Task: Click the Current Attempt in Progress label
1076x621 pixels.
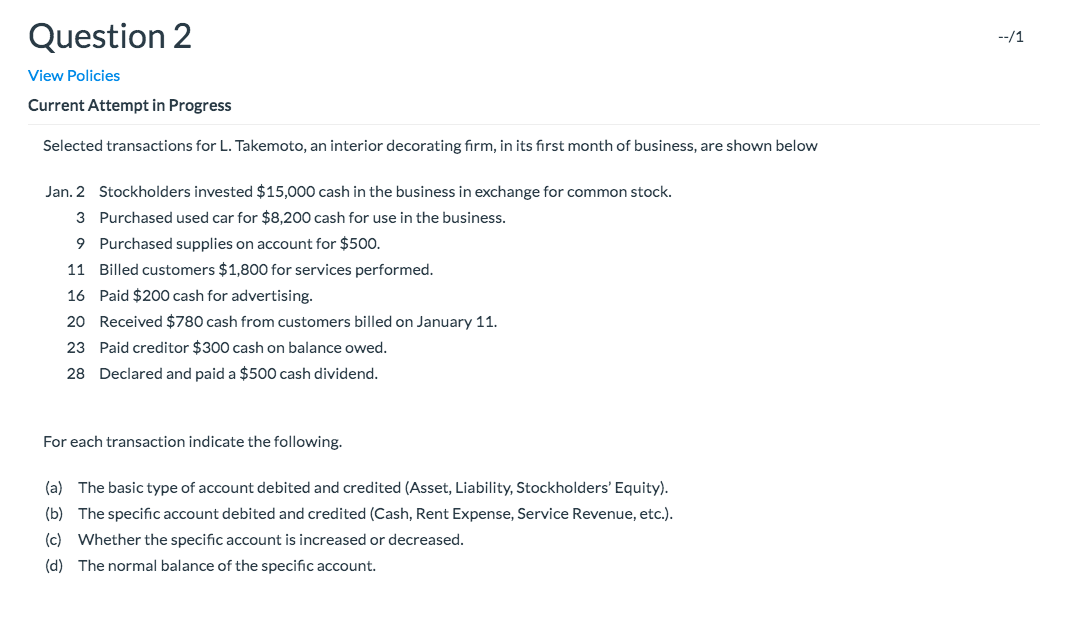Action: (129, 105)
